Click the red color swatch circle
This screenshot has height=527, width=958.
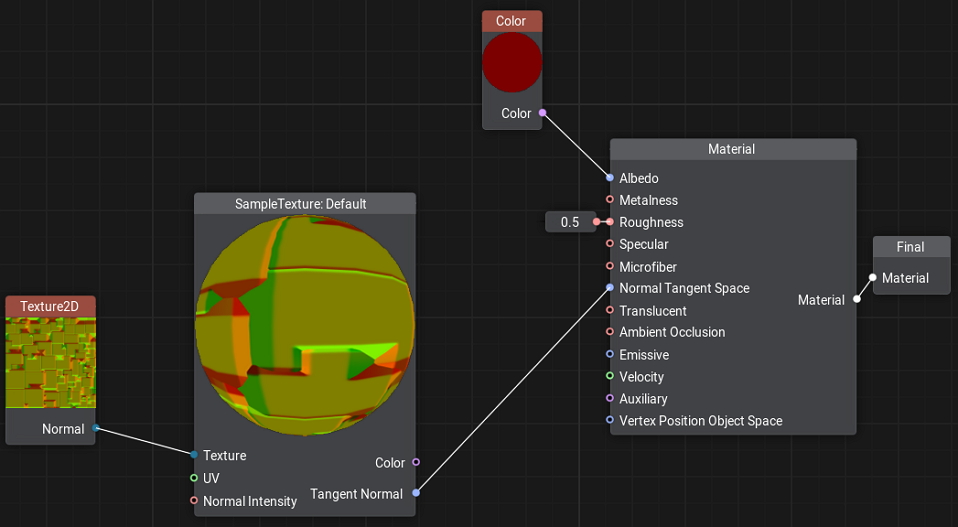pyautogui.click(x=512, y=62)
